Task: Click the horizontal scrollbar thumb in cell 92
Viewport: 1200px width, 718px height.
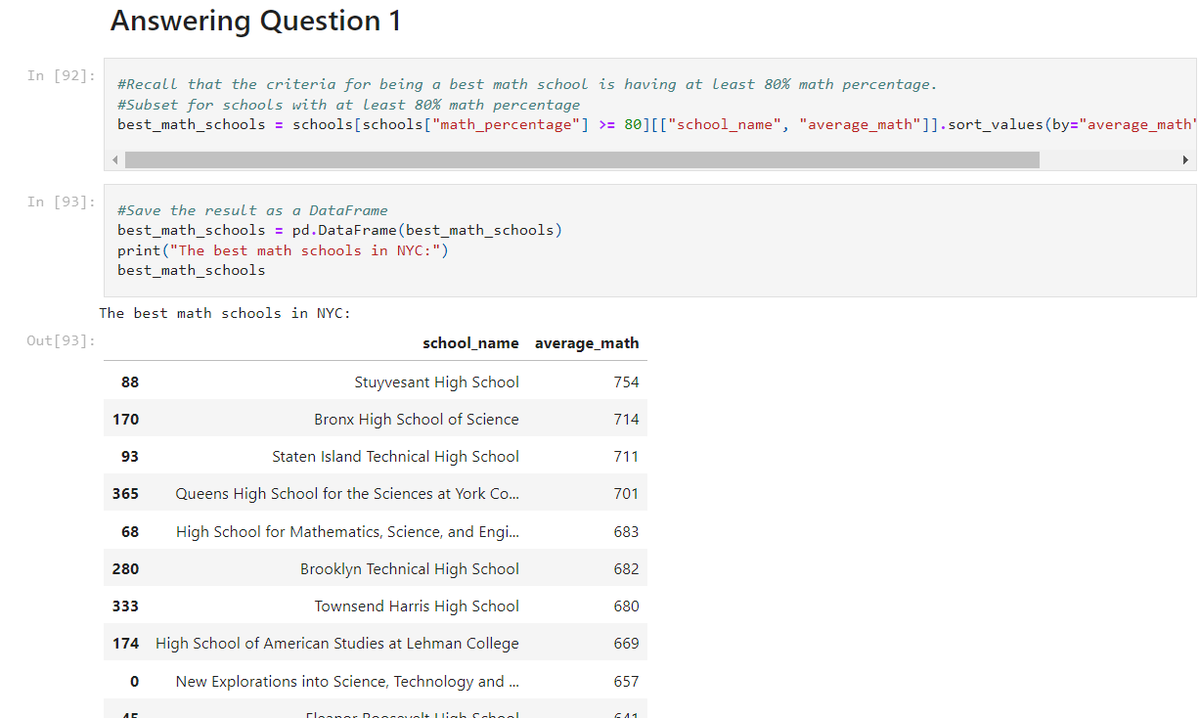Action: [x=581, y=160]
